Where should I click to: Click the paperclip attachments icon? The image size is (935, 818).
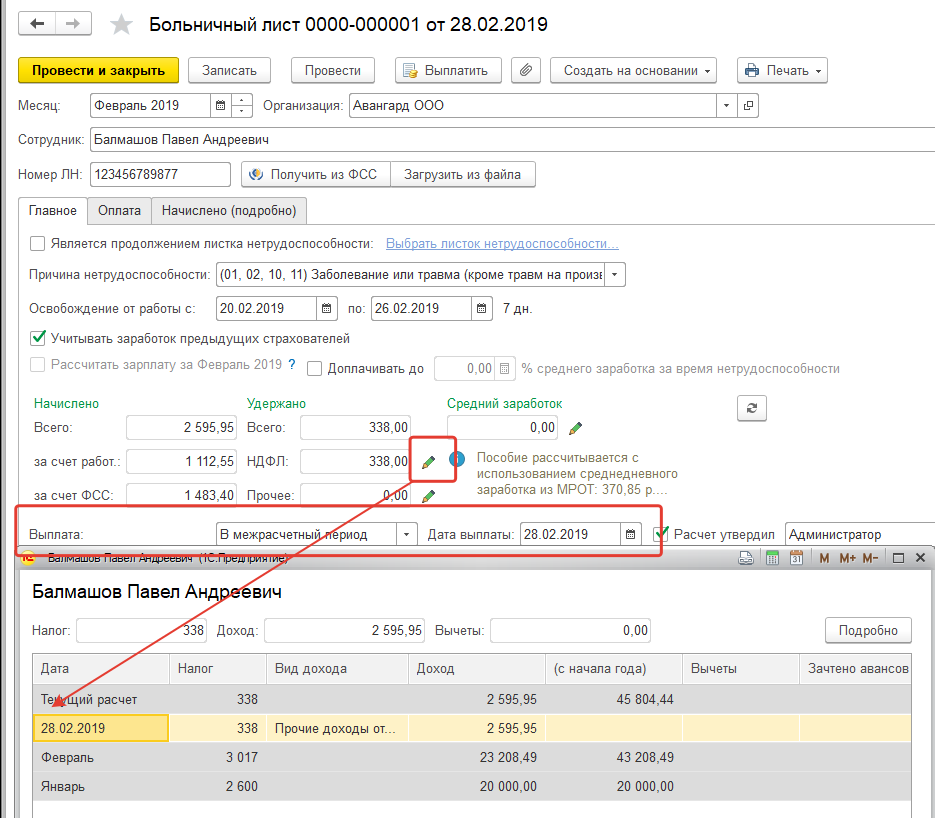pyautogui.click(x=526, y=71)
